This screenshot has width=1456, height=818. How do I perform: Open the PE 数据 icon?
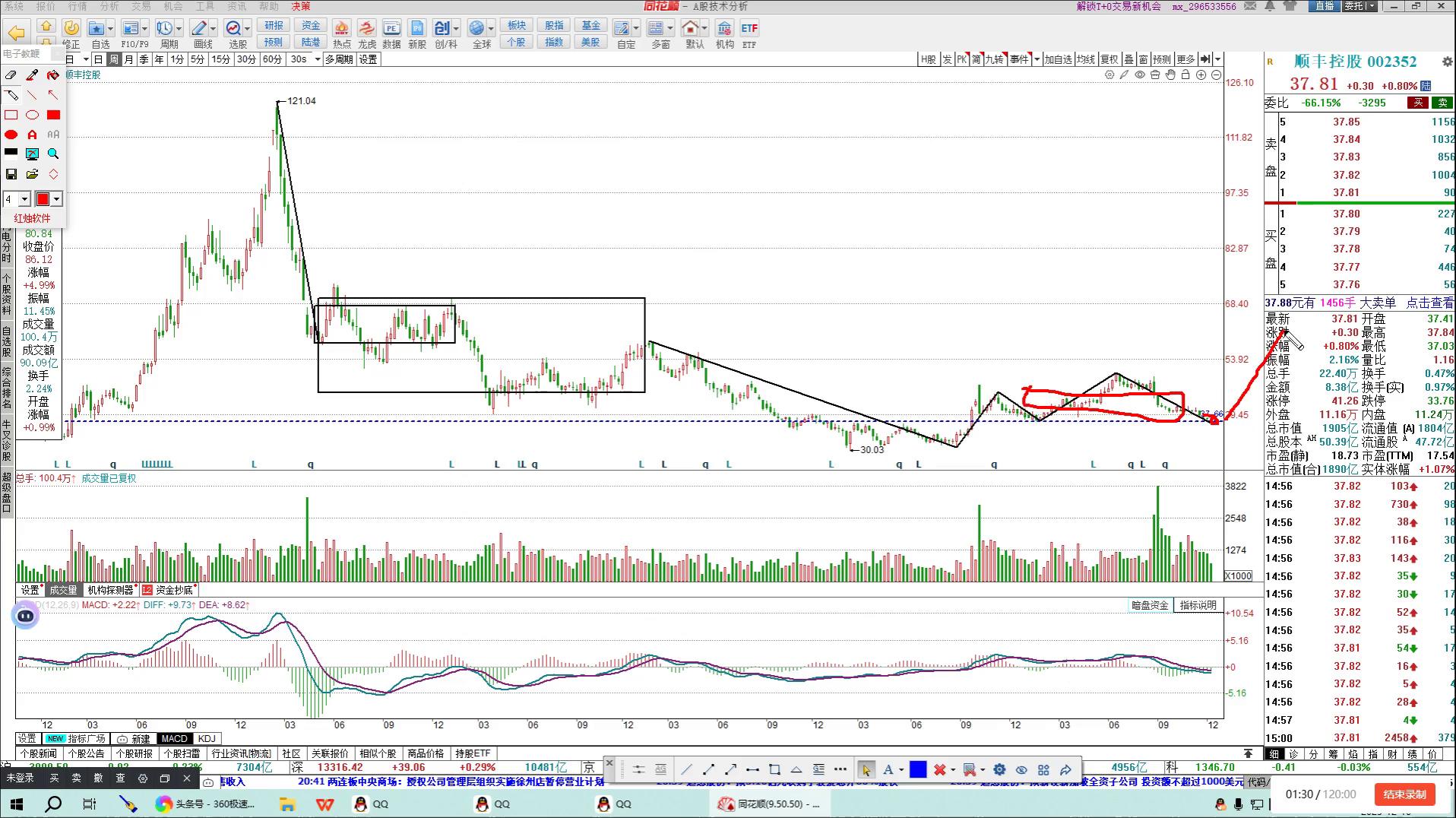coord(391,33)
